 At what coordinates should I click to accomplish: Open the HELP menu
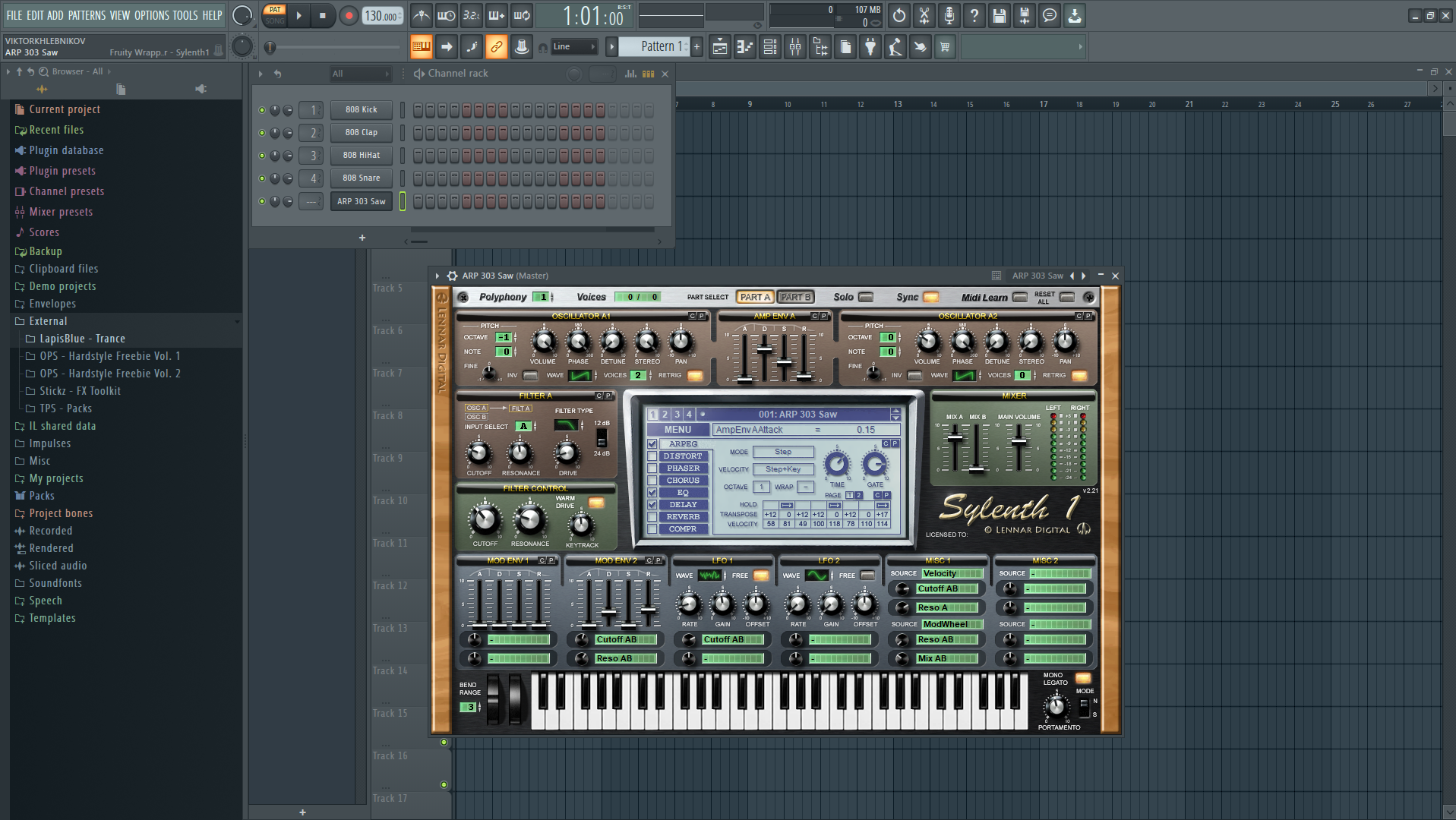click(x=212, y=15)
